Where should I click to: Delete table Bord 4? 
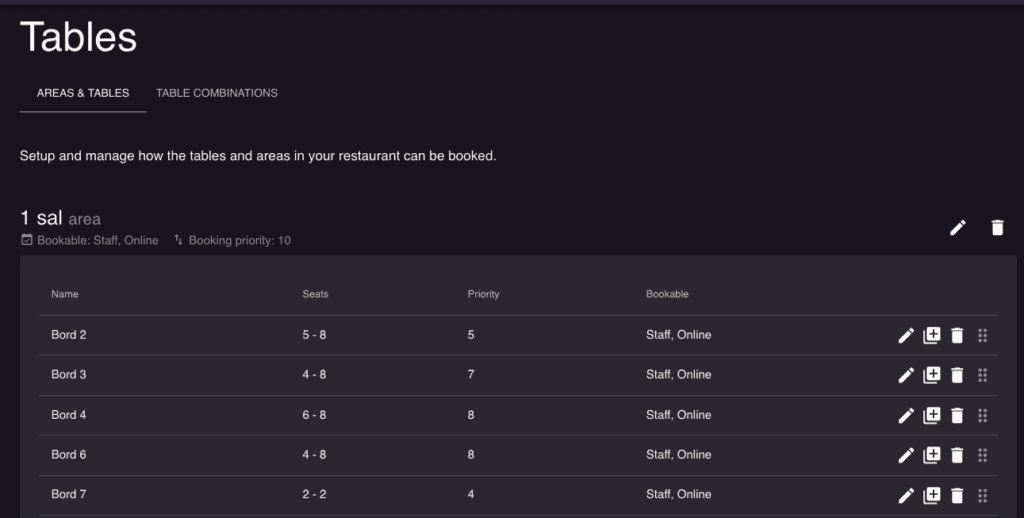pos(957,415)
